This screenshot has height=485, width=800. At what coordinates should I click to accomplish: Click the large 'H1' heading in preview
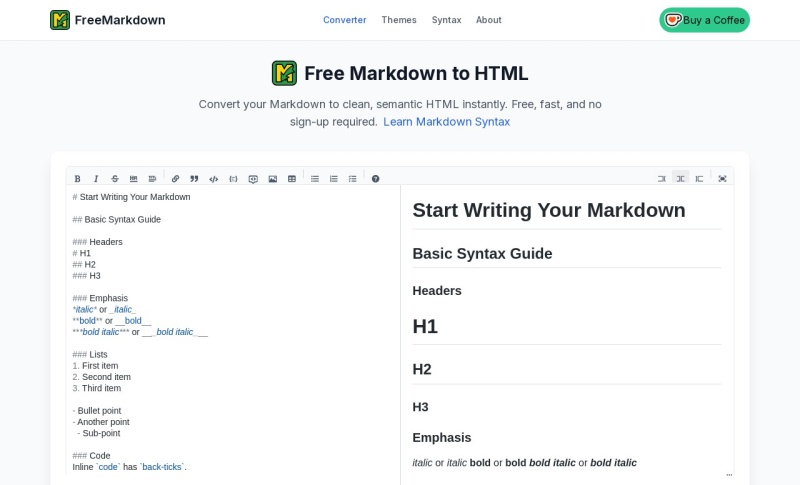[425, 326]
